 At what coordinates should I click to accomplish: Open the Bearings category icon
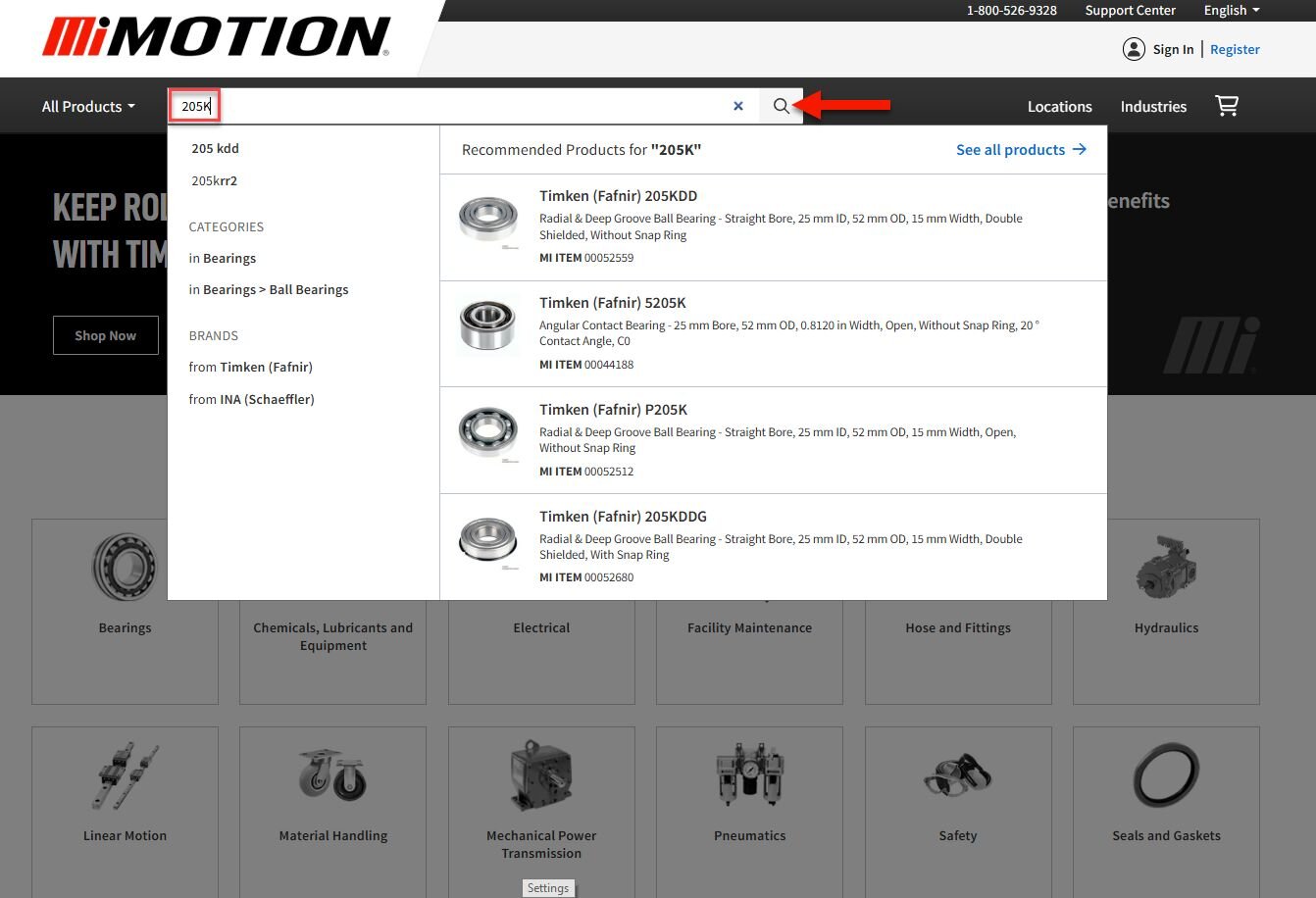tap(125, 569)
